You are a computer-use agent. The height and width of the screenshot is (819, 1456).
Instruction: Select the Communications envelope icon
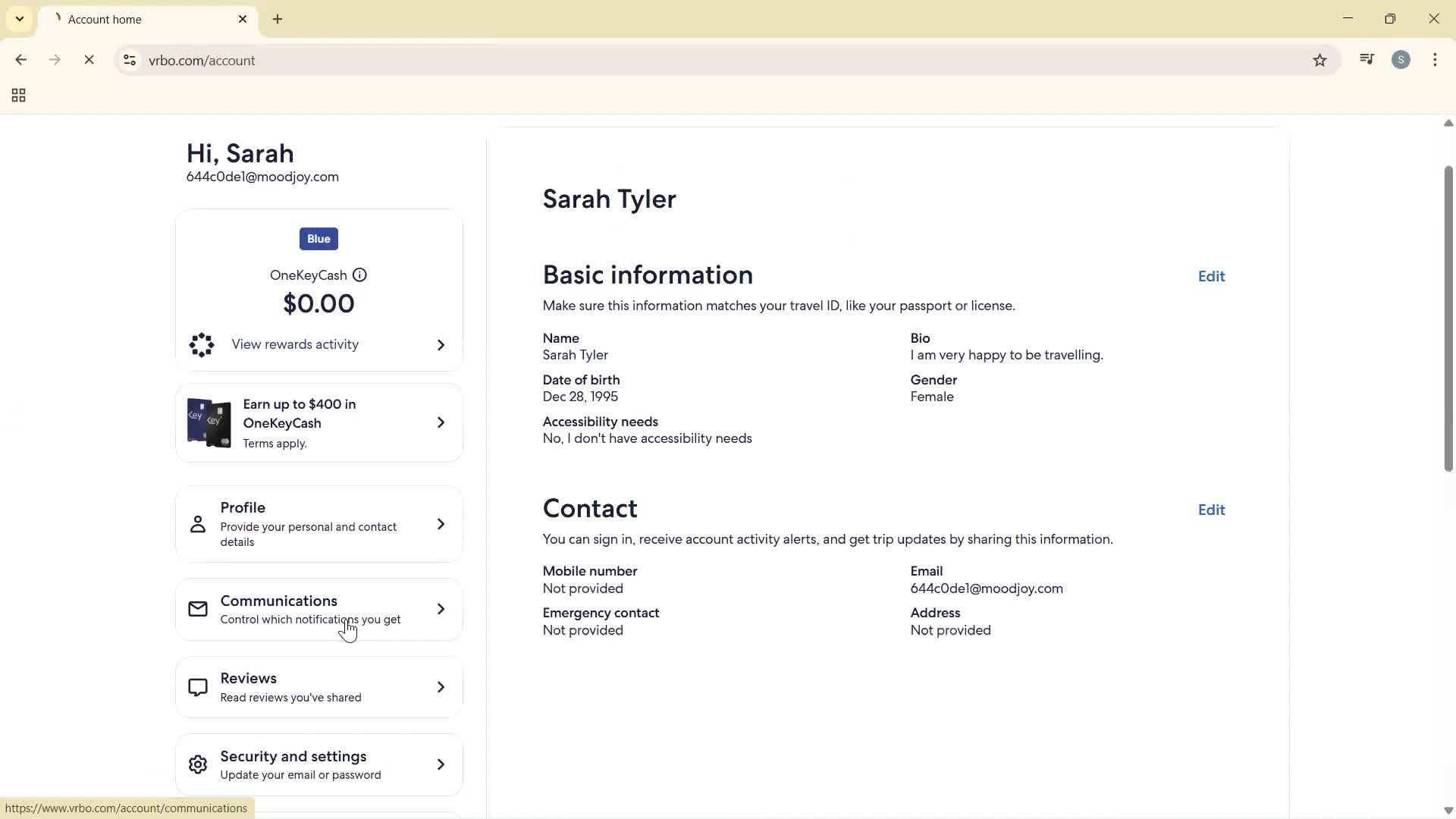click(x=197, y=608)
